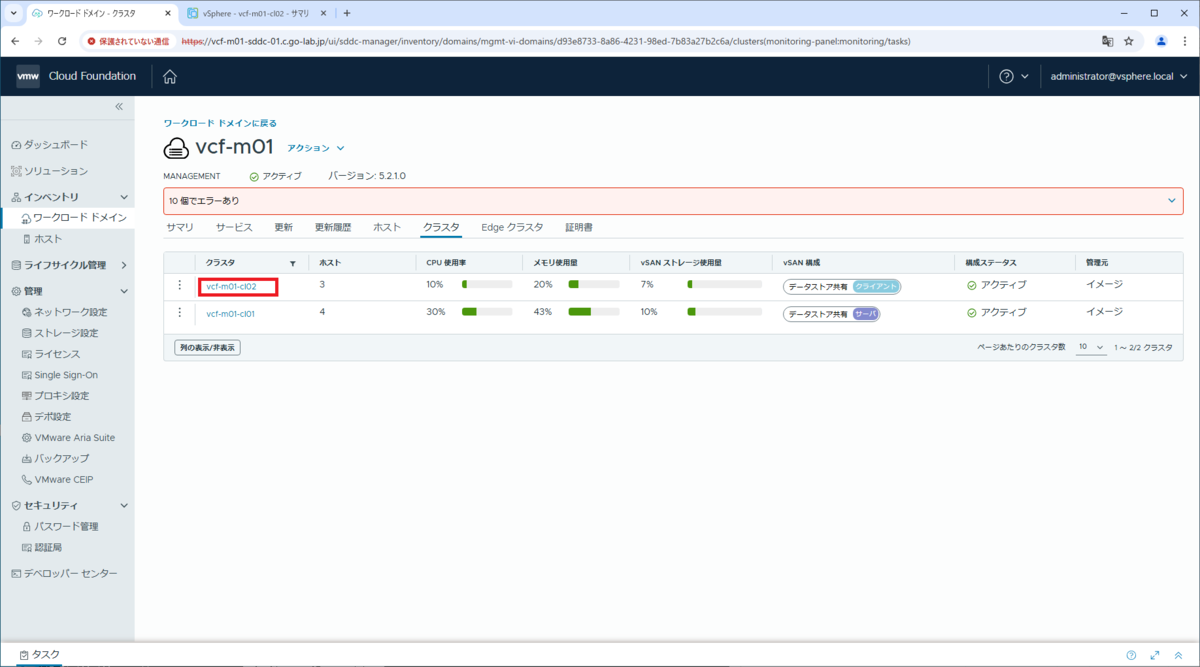Collapse the left navigation sidebar
The height and width of the screenshot is (667, 1200).
click(119, 106)
